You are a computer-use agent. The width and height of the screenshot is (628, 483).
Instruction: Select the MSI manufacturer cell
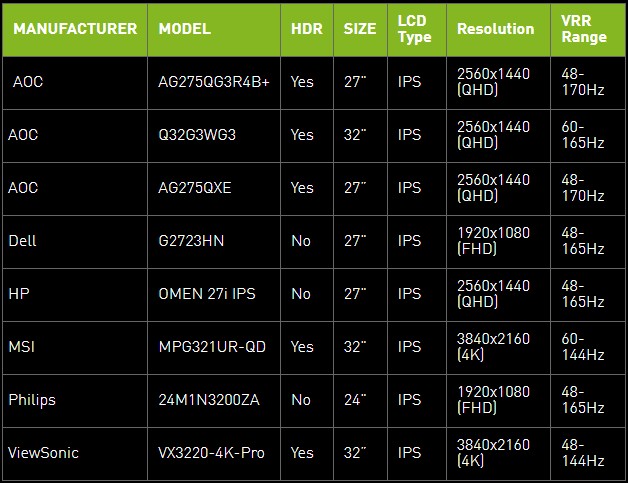pos(21,347)
